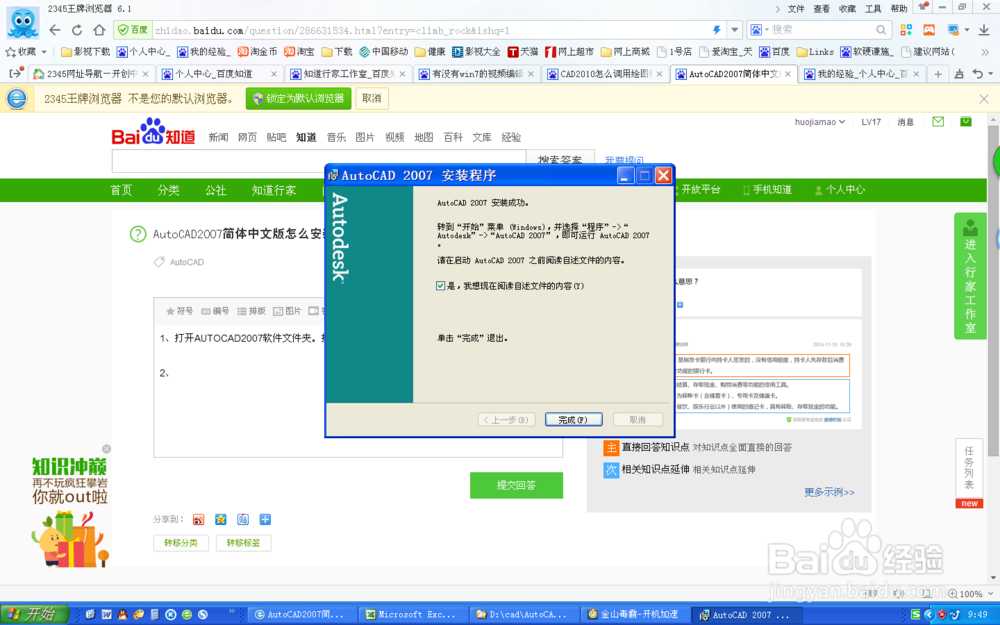Open the 百科 link in Baidu nav
Screen dimensions: 1000x625
click(453, 137)
